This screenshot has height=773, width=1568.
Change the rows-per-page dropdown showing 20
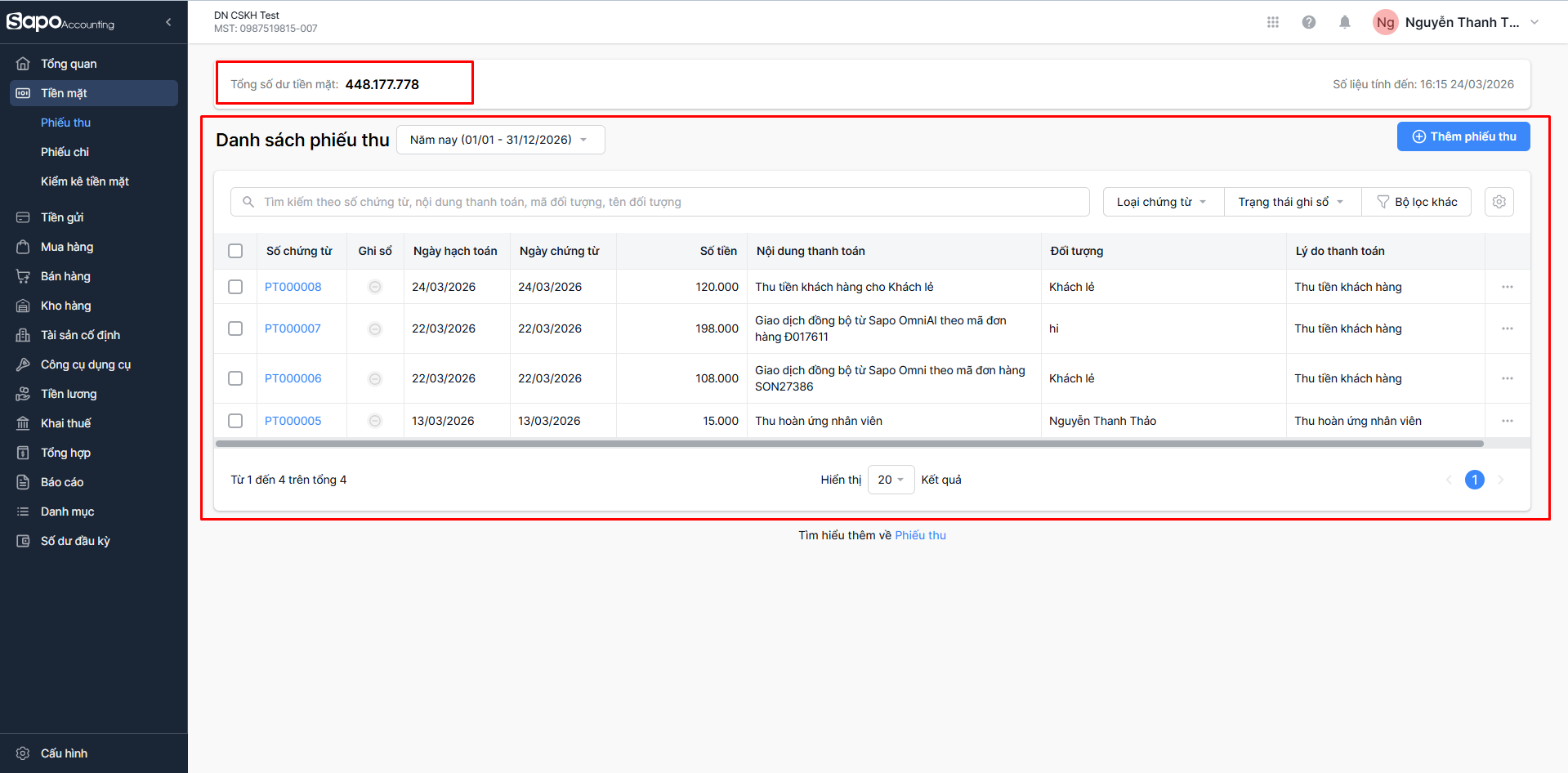point(891,480)
